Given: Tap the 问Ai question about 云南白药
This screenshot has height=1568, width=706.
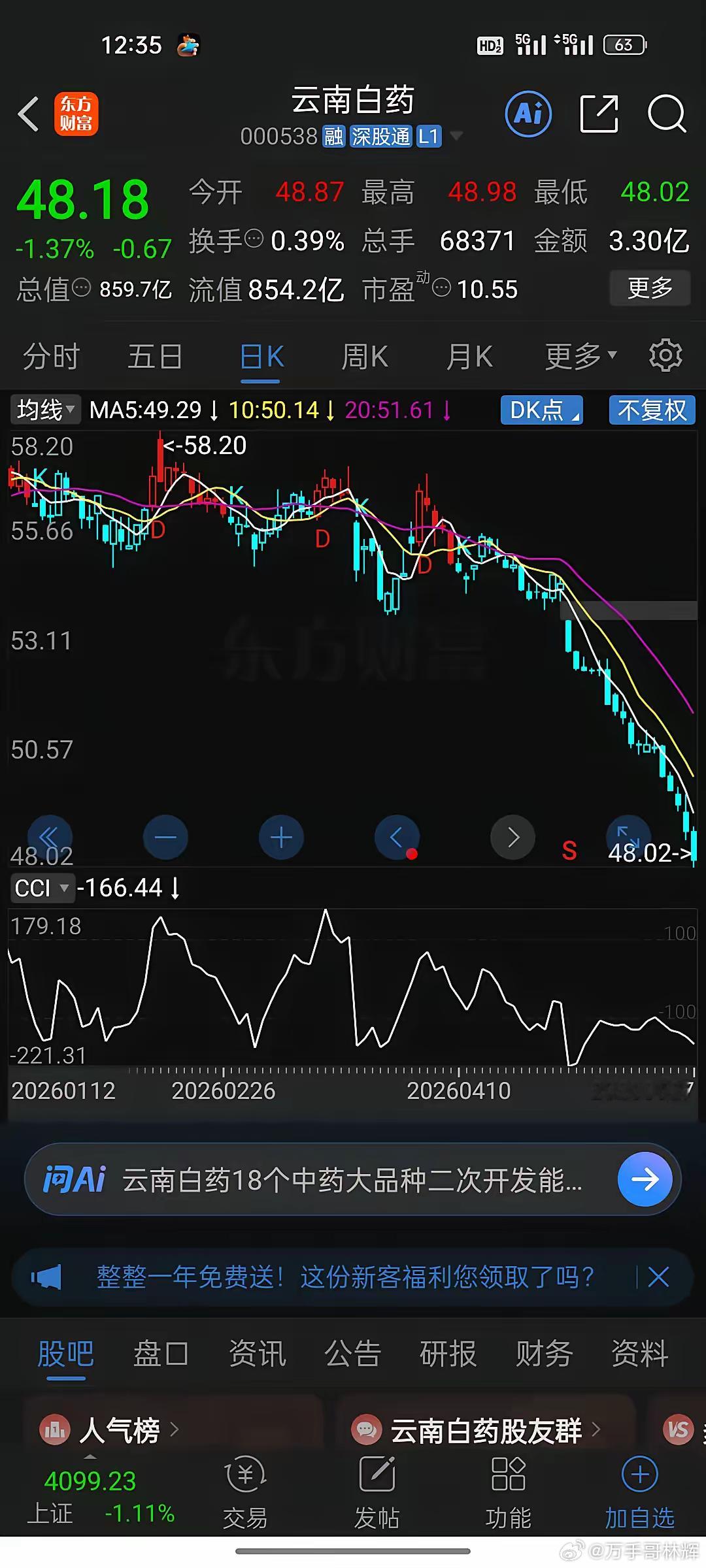Looking at the screenshot, I should (352, 1180).
